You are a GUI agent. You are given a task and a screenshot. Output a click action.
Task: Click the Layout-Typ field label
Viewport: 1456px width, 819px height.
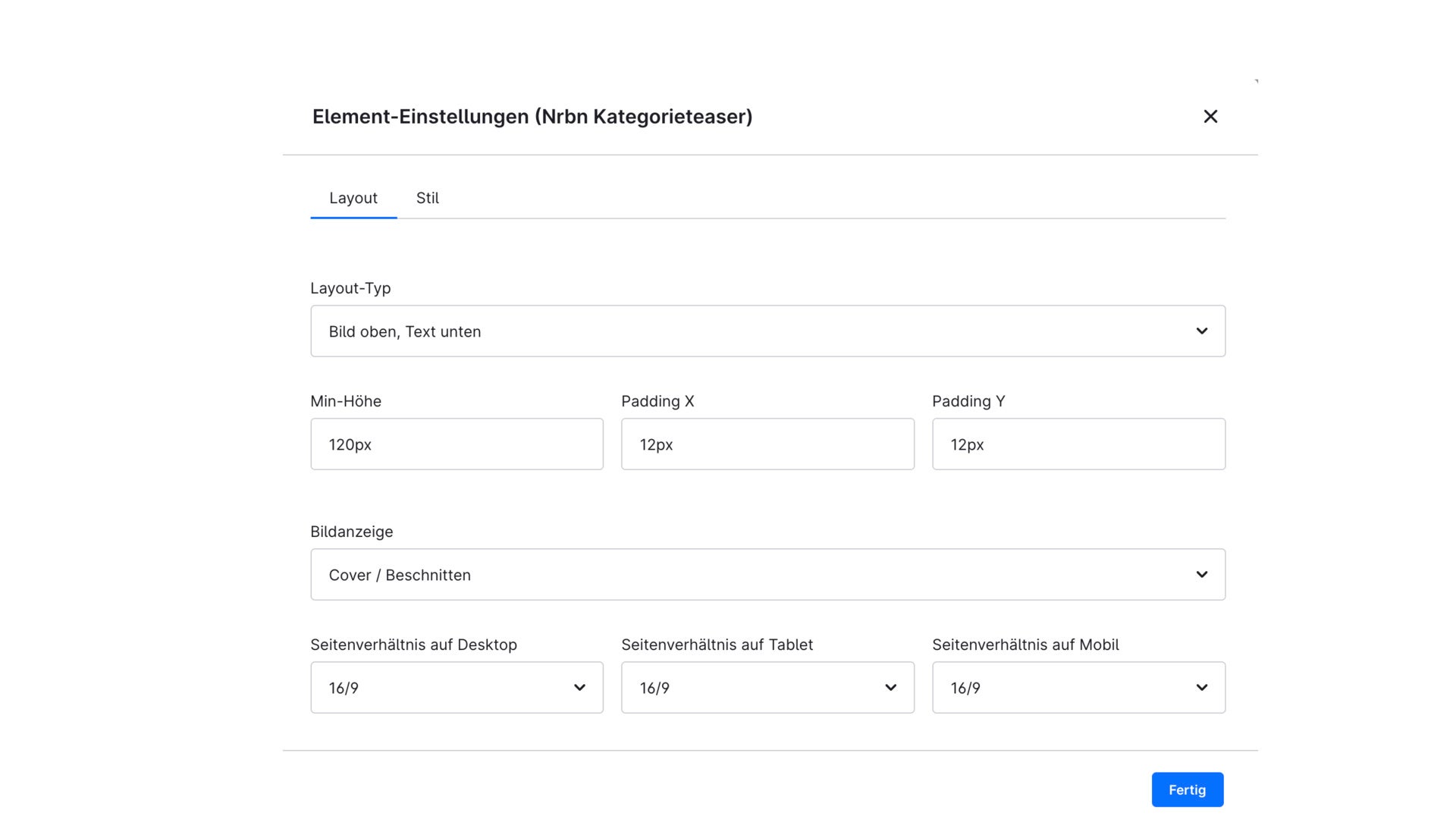tap(350, 288)
